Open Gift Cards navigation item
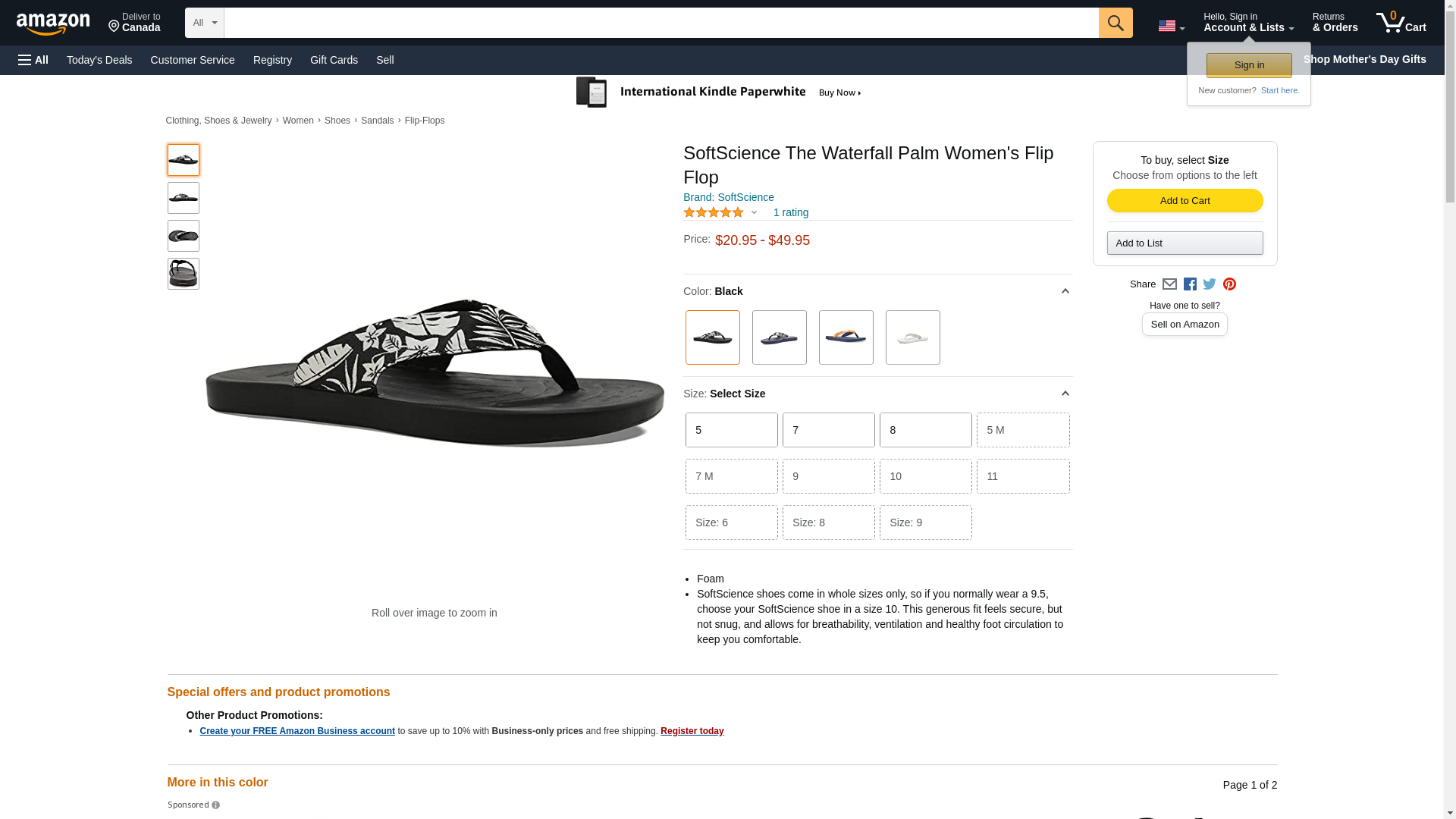 [x=334, y=60]
